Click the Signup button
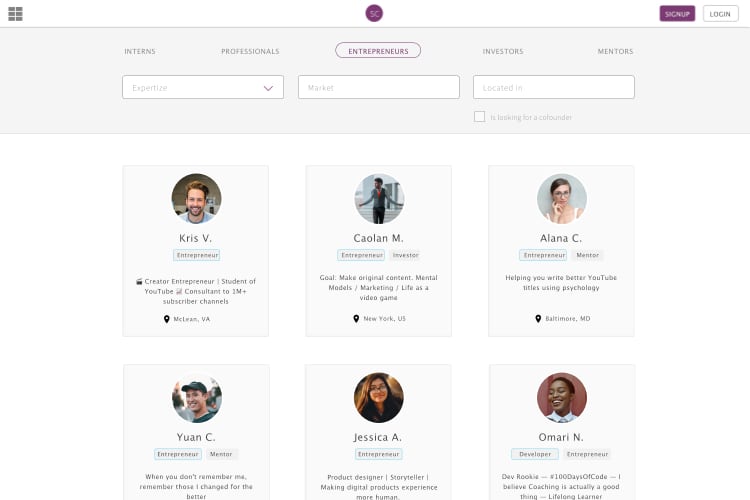This screenshot has height=500, width=750. pos(677,14)
